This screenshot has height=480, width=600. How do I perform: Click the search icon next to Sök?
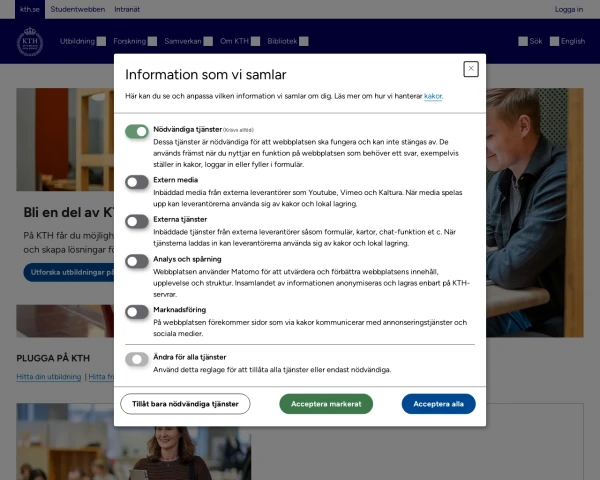click(x=523, y=41)
